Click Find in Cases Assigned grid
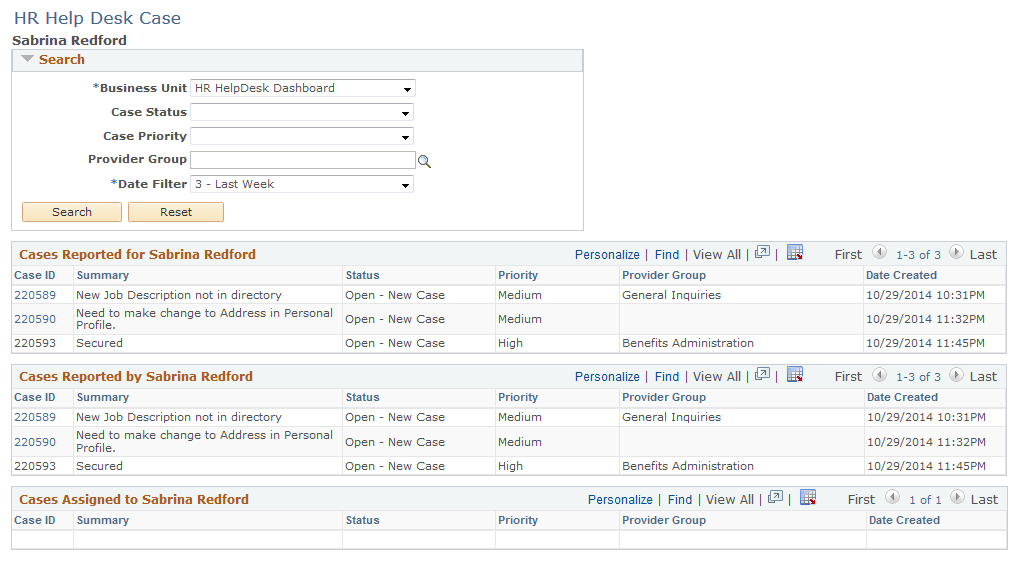The image size is (1021, 561). (680, 499)
